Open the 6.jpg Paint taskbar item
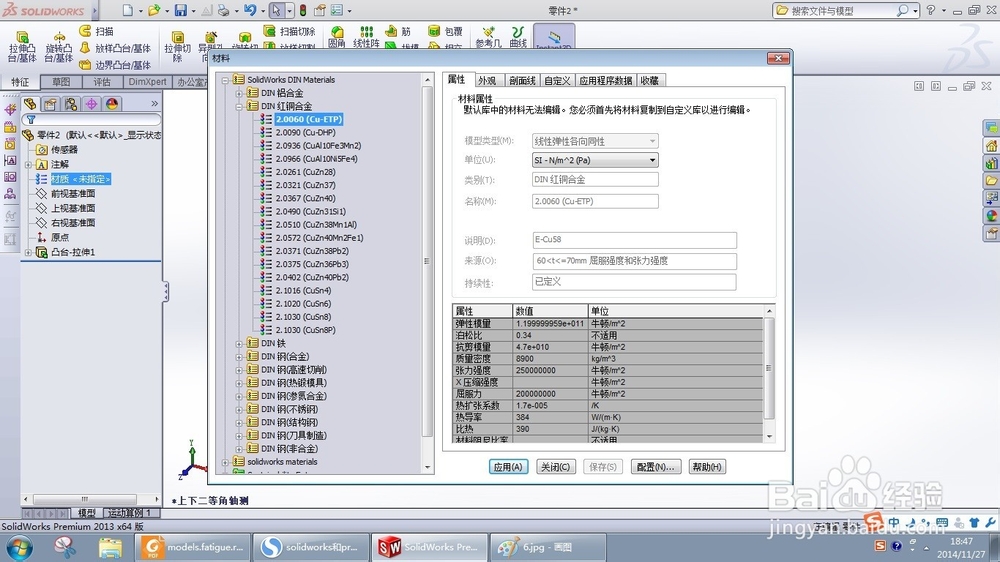This screenshot has height=562, width=1000. point(547,547)
